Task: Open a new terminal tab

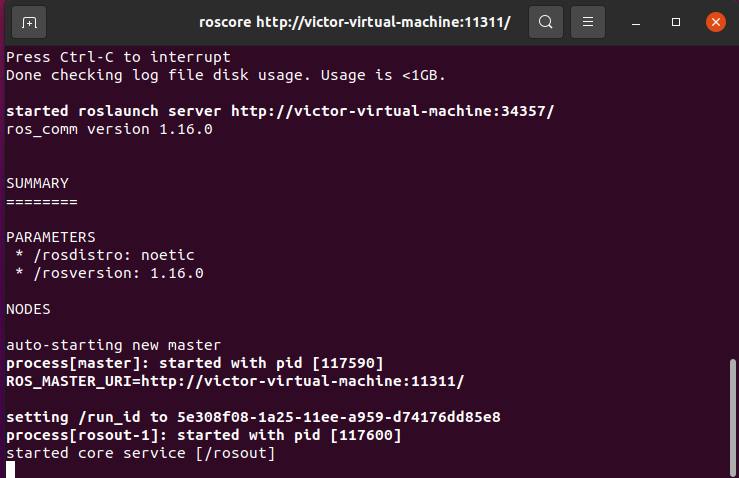Action: pyautogui.click(x=29, y=21)
